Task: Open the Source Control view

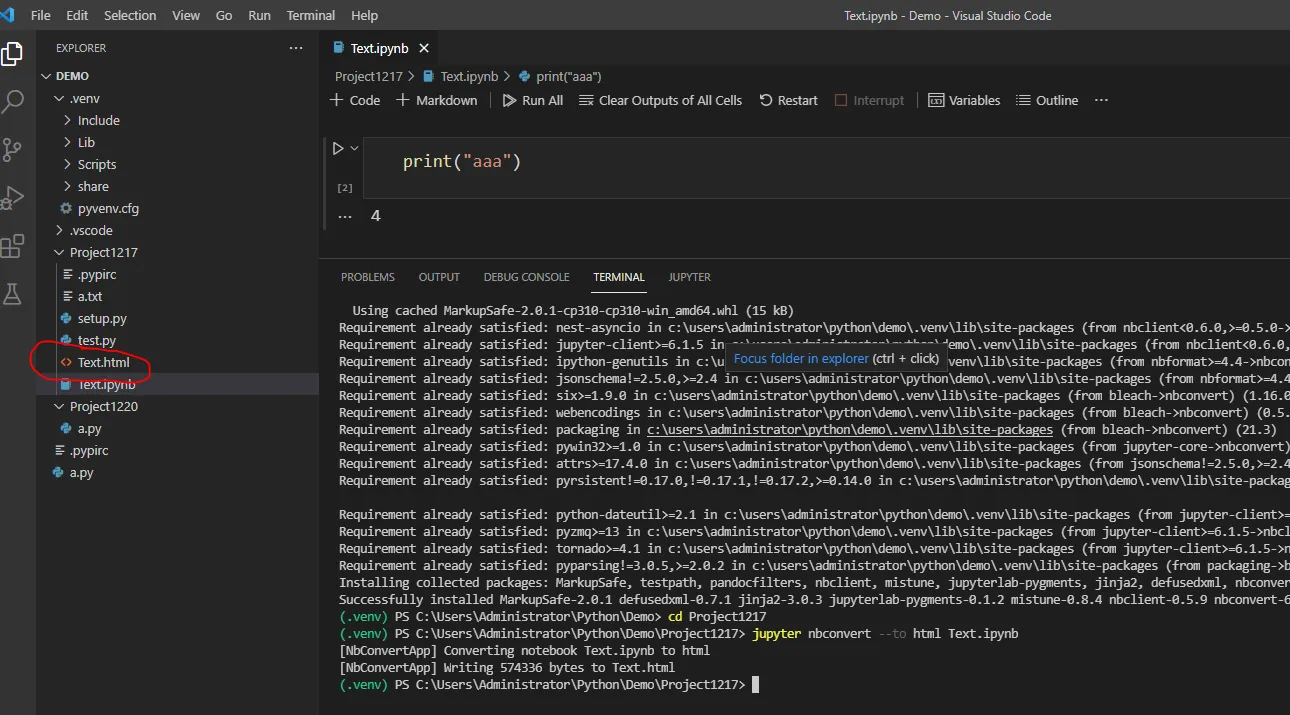Action: [x=13, y=150]
